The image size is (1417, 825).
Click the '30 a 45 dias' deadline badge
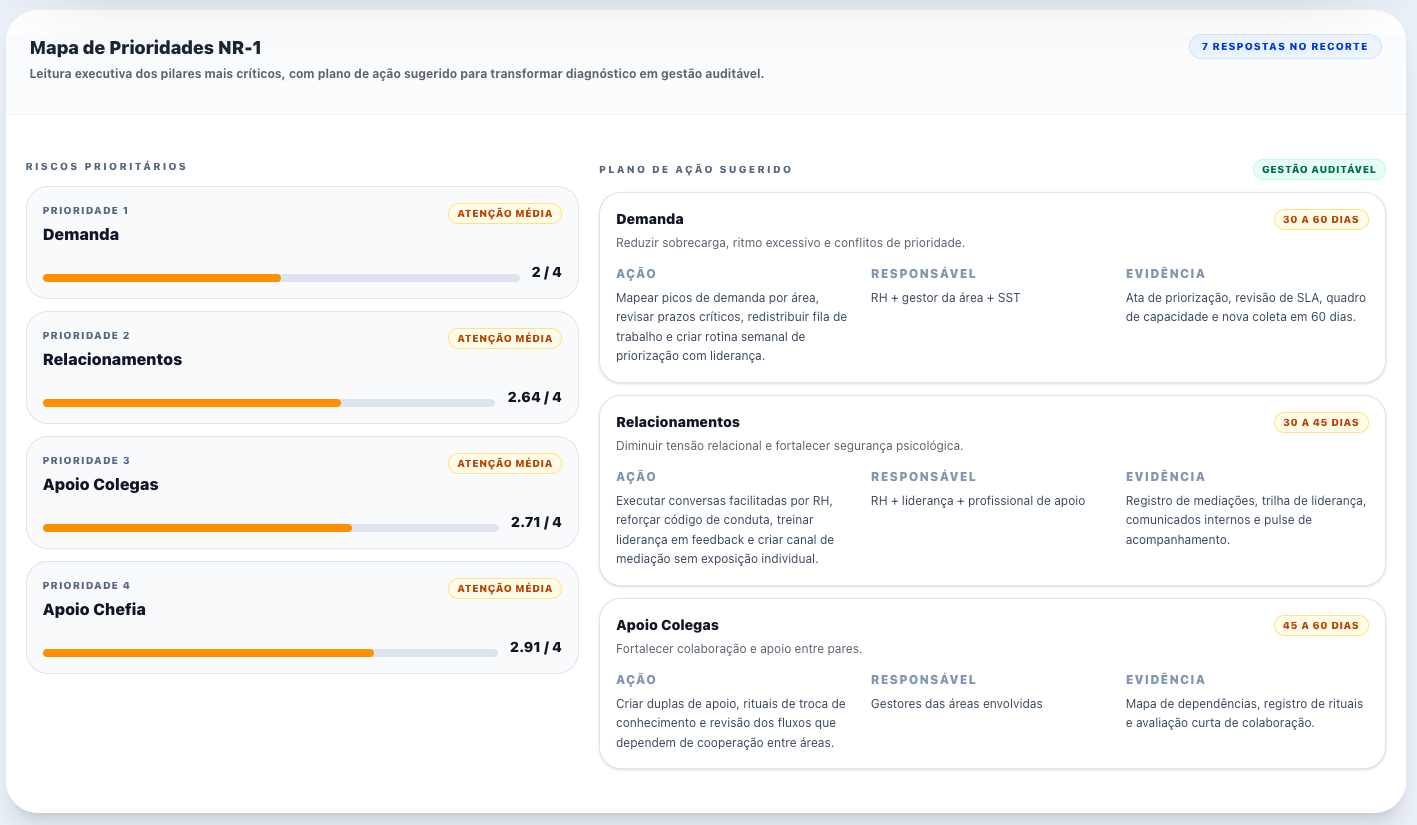click(1321, 423)
